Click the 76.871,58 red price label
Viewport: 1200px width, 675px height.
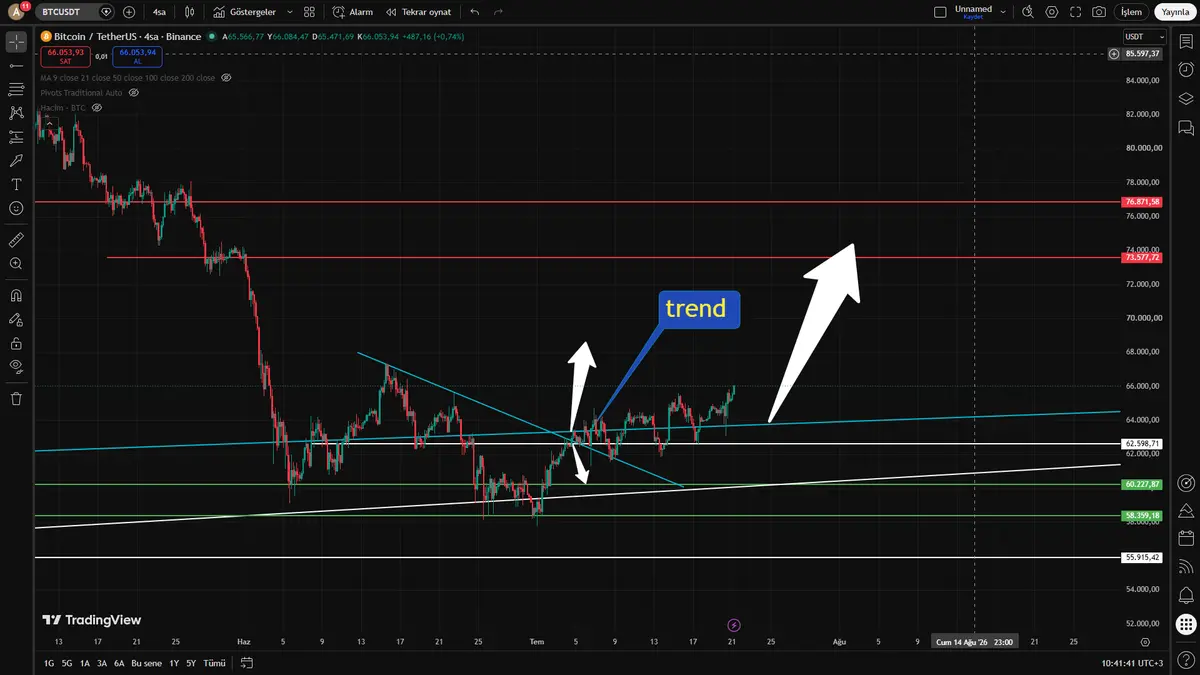pyautogui.click(x=1142, y=201)
